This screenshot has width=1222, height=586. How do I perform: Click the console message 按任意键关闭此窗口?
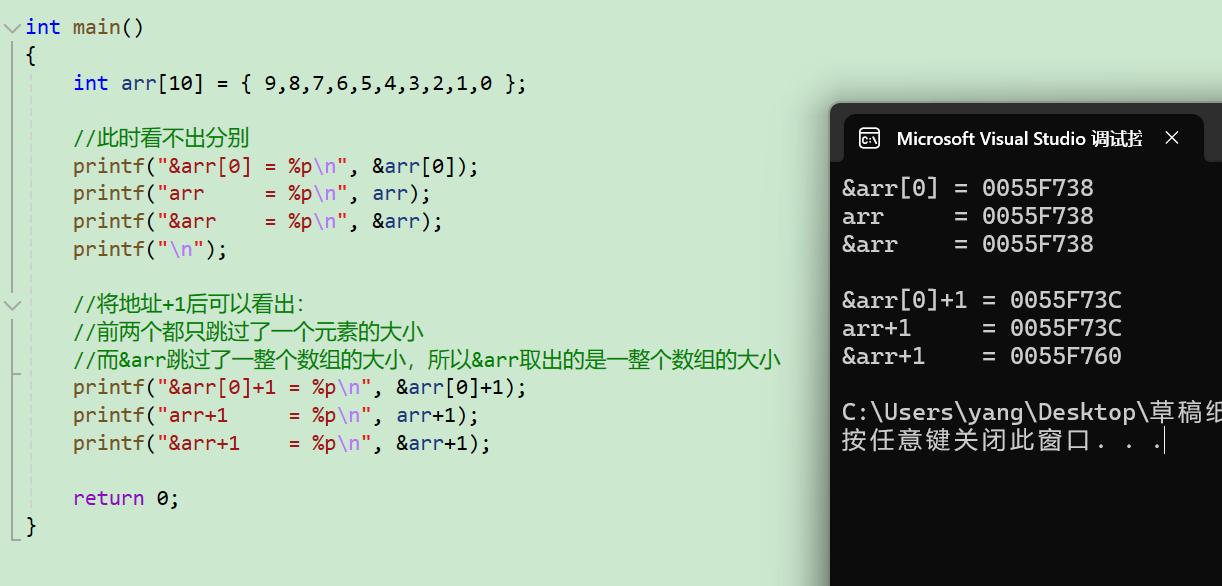point(1003,440)
